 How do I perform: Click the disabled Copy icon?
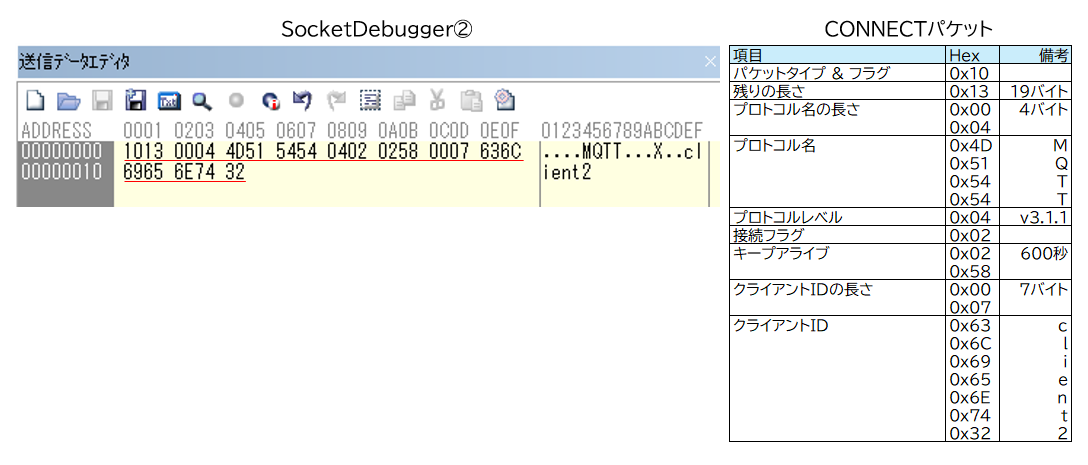pyautogui.click(x=404, y=101)
